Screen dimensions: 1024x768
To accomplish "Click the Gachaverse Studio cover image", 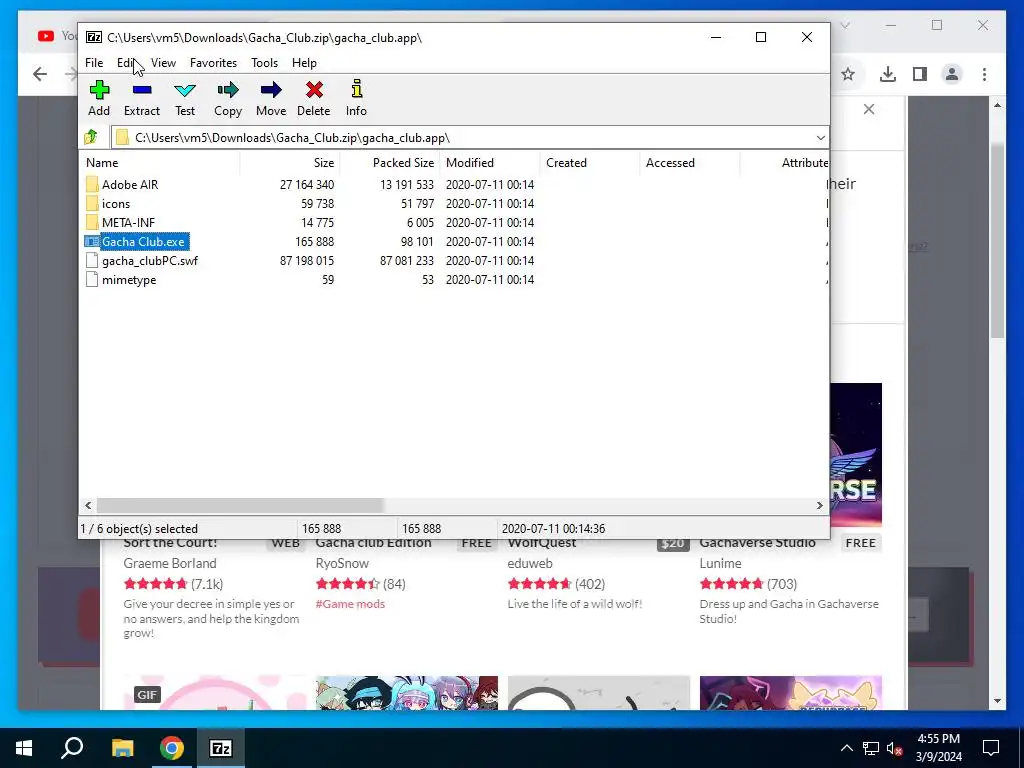I will 856,455.
